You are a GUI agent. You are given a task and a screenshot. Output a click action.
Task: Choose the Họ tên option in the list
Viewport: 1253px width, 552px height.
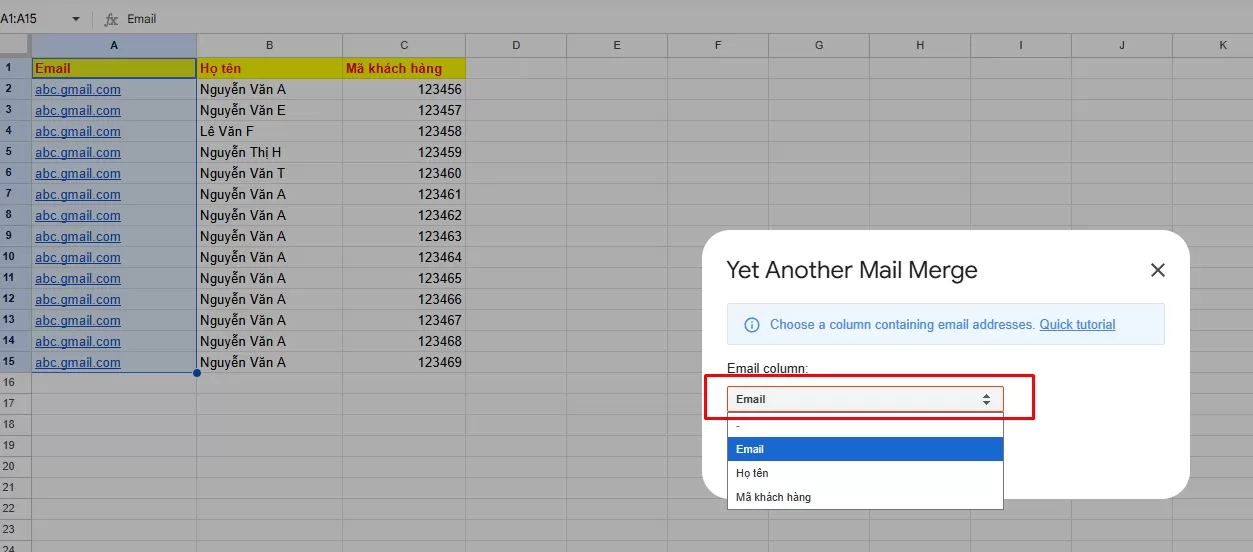tap(865, 473)
